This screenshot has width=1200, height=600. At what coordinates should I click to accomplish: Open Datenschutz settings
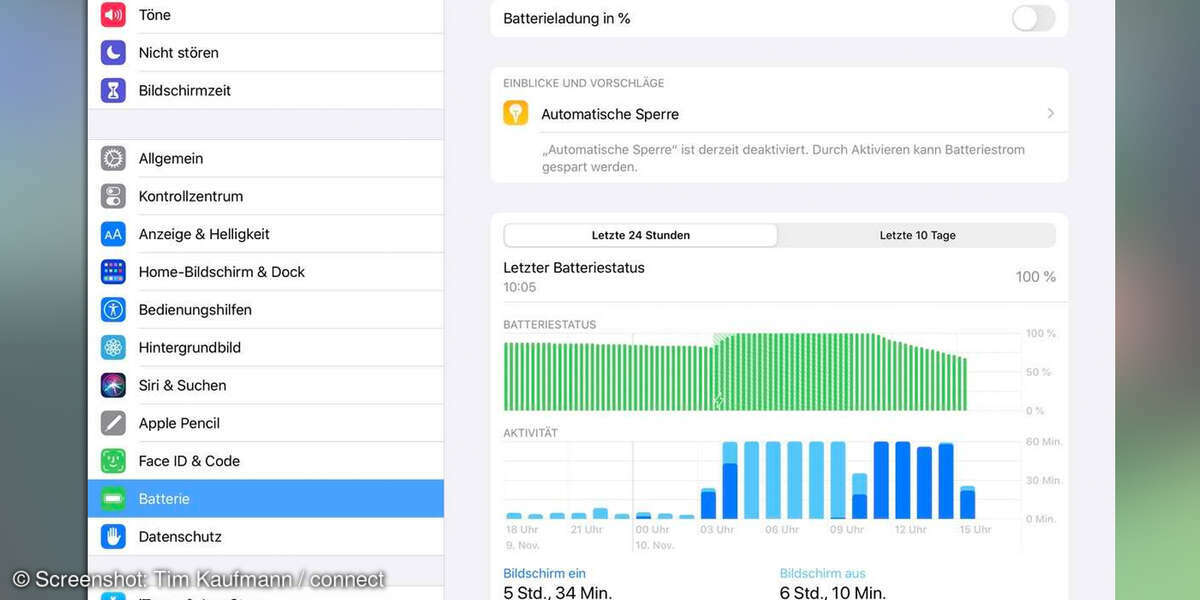[266, 537]
